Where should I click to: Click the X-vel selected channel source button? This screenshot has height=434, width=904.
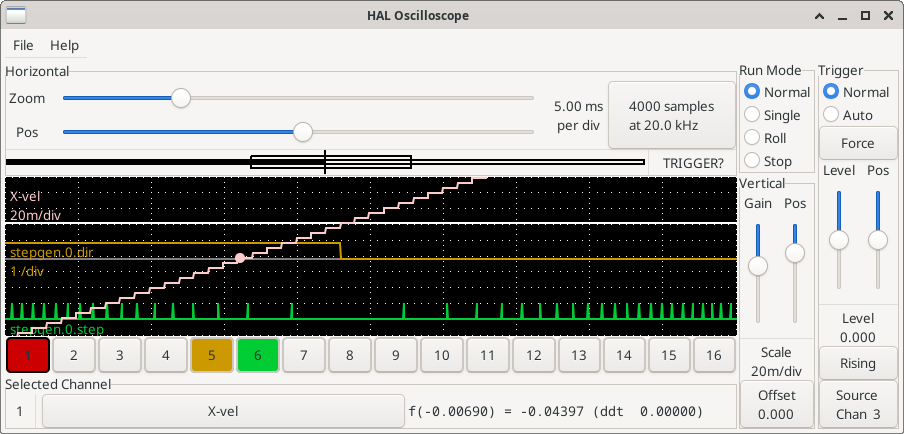(x=222, y=411)
